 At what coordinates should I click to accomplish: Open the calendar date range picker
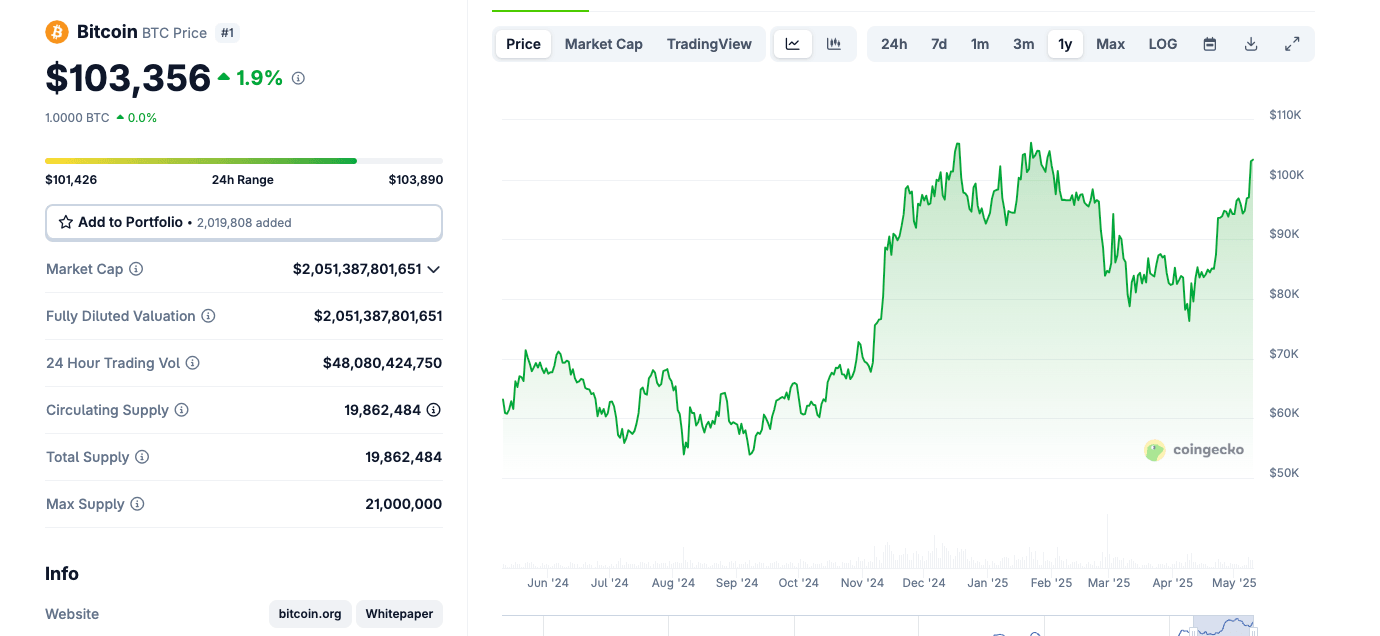(x=1210, y=44)
